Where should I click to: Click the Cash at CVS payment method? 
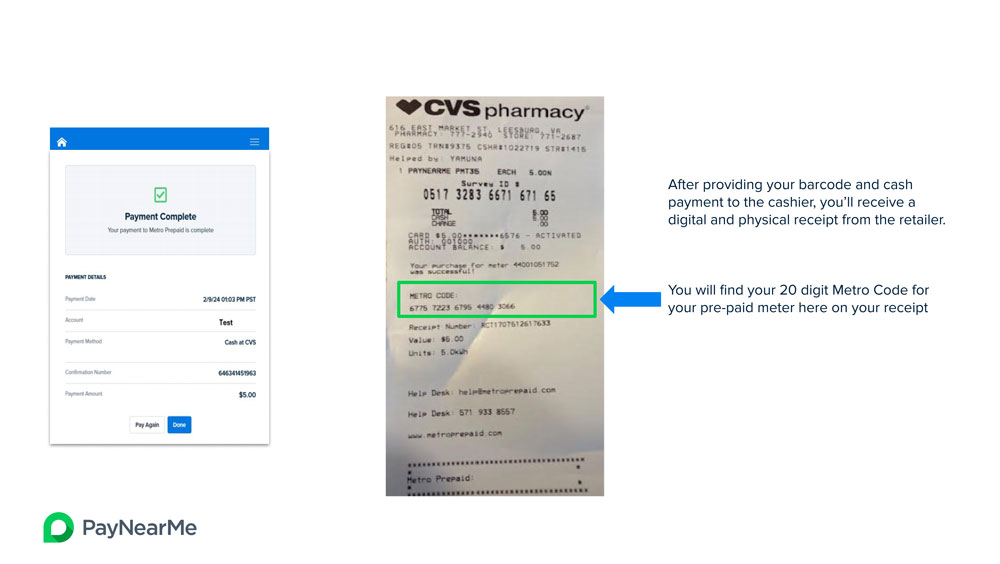(x=240, y=343)
